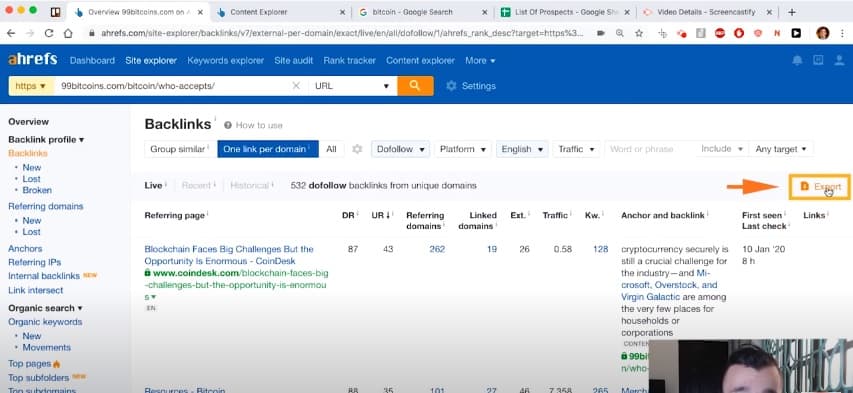Screen dimensions: 853x393
Task: Open the Dofollow filter dropdown
Action: pos(400,149)
